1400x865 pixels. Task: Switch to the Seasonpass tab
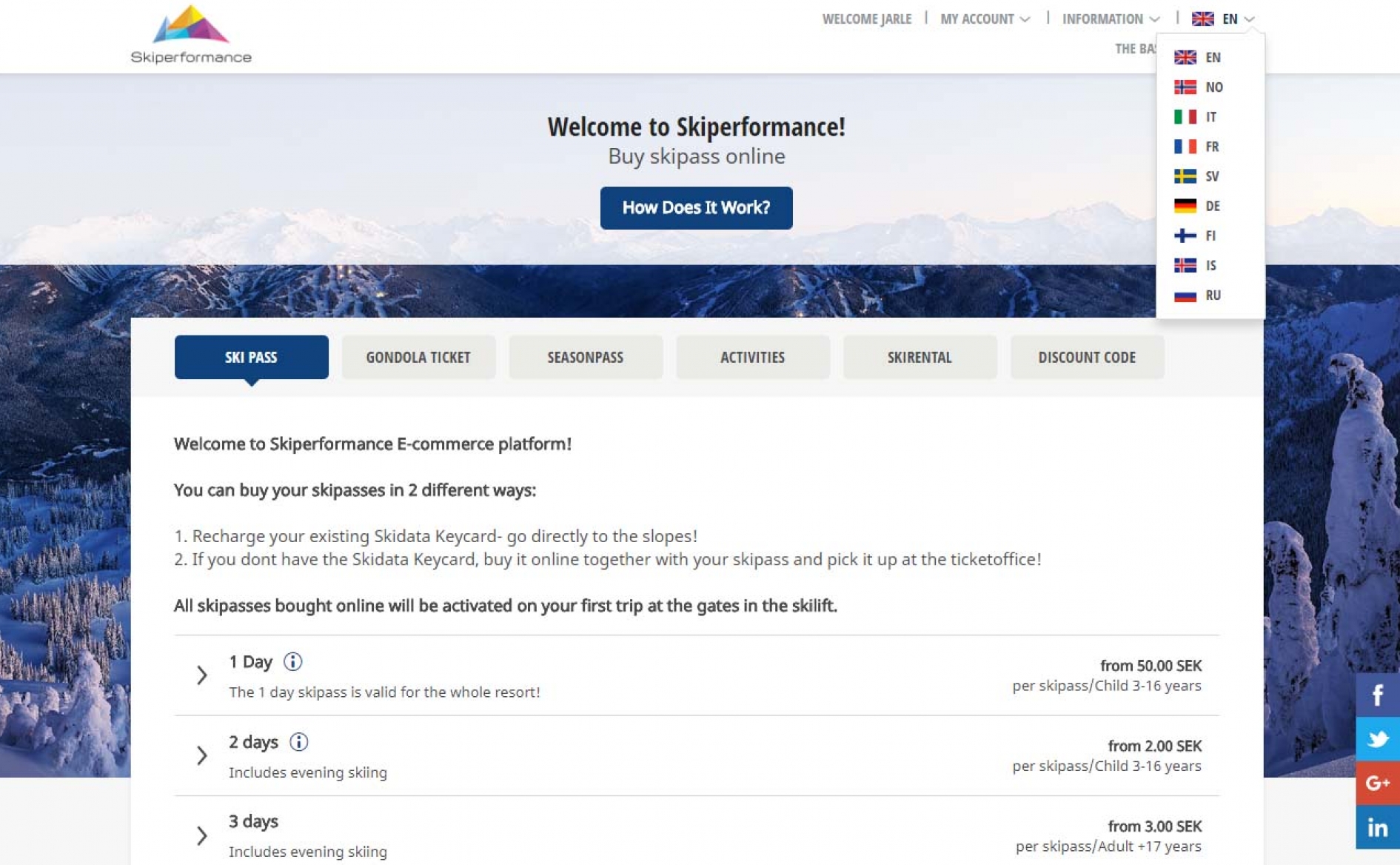tap(586, 357)
